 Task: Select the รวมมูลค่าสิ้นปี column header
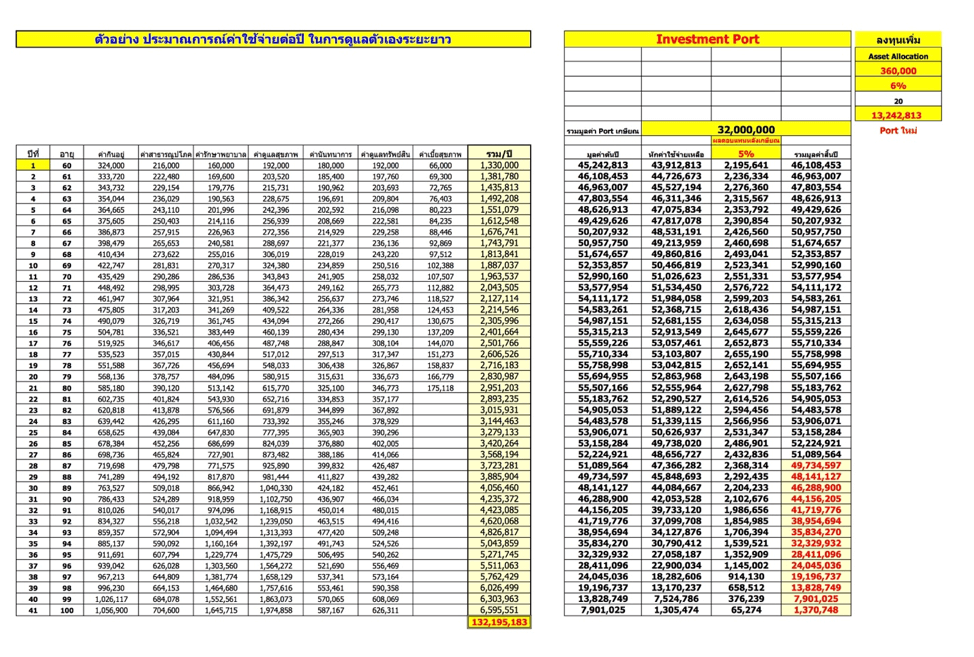(x=816, y=153)
